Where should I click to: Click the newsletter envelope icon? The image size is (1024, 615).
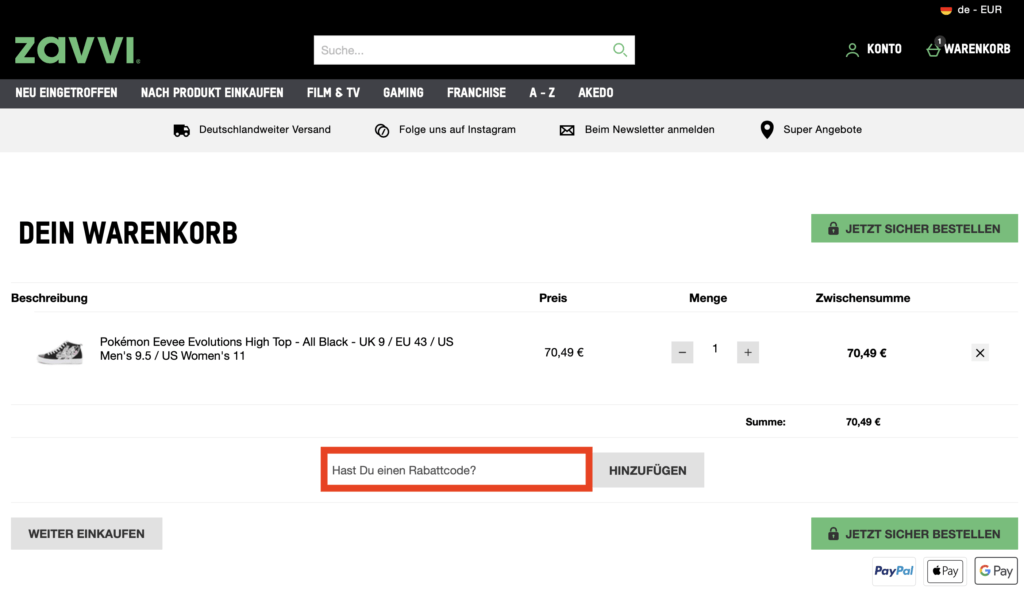click(567, 130)
